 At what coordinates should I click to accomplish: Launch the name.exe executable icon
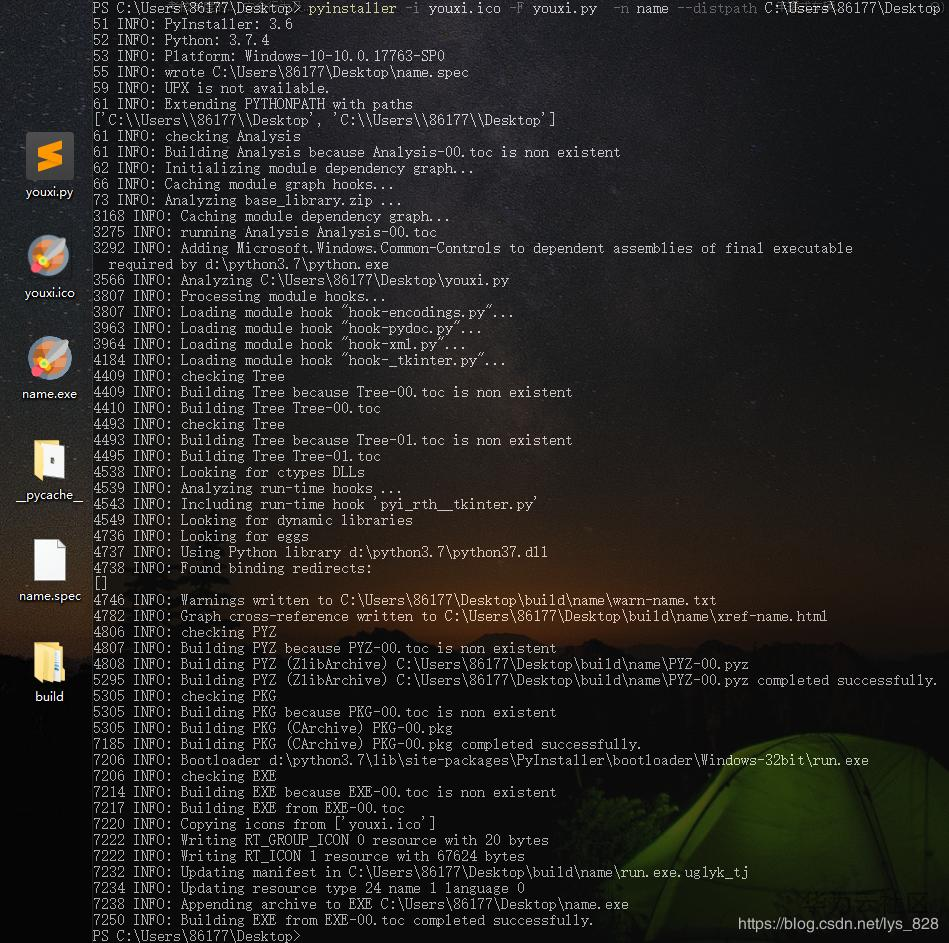click(48, 360)
